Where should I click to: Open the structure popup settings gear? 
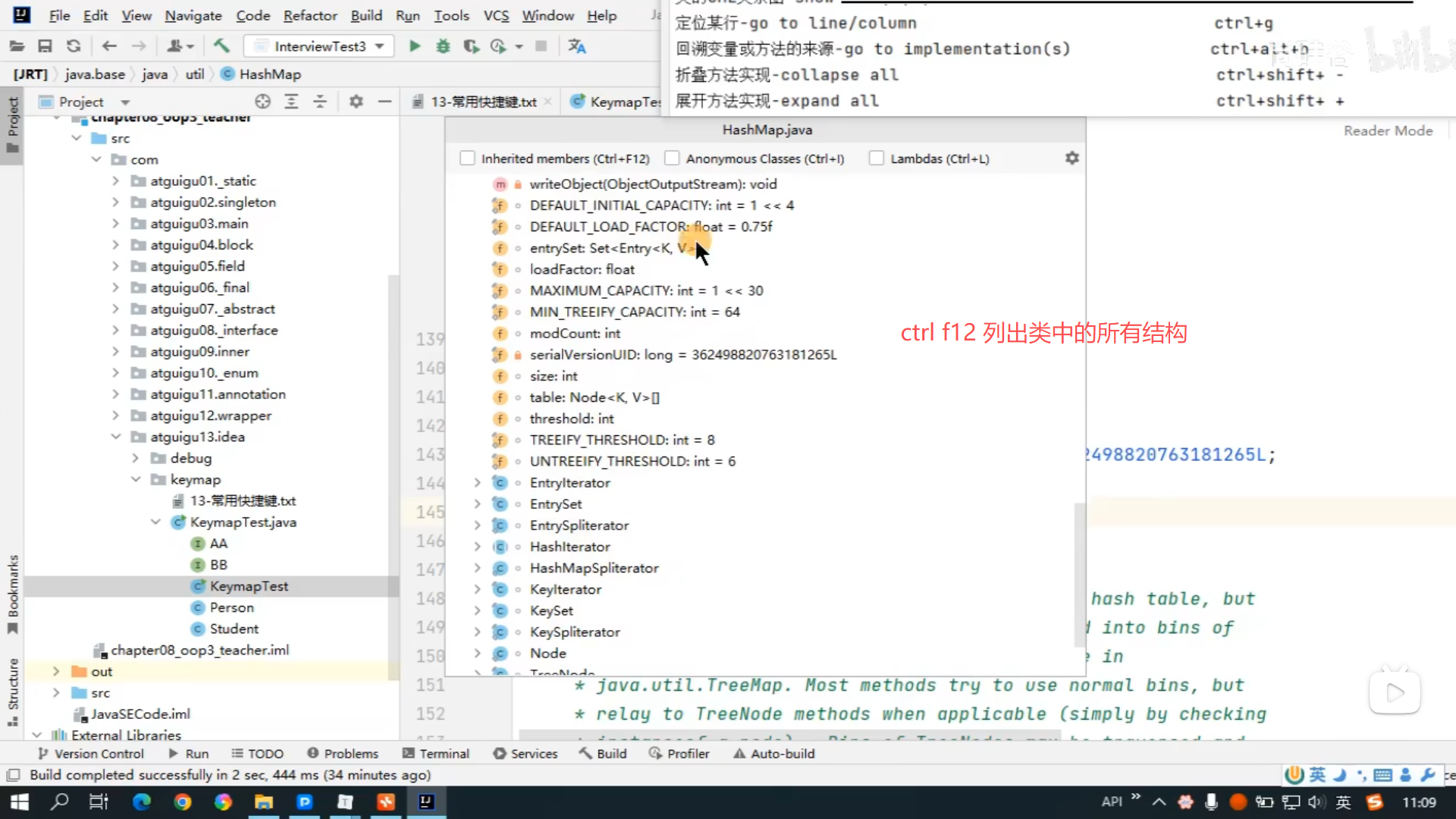tap(1072, 158)
